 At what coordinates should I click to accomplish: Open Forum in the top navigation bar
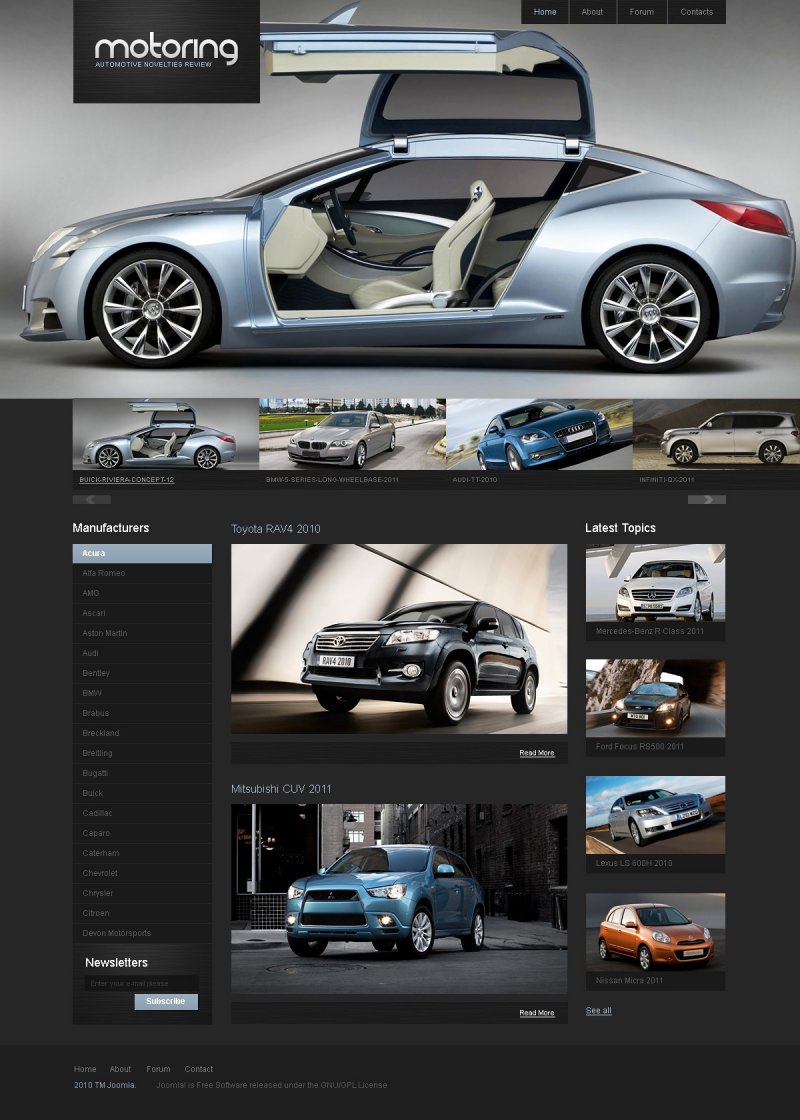click(x=641, y=12)
